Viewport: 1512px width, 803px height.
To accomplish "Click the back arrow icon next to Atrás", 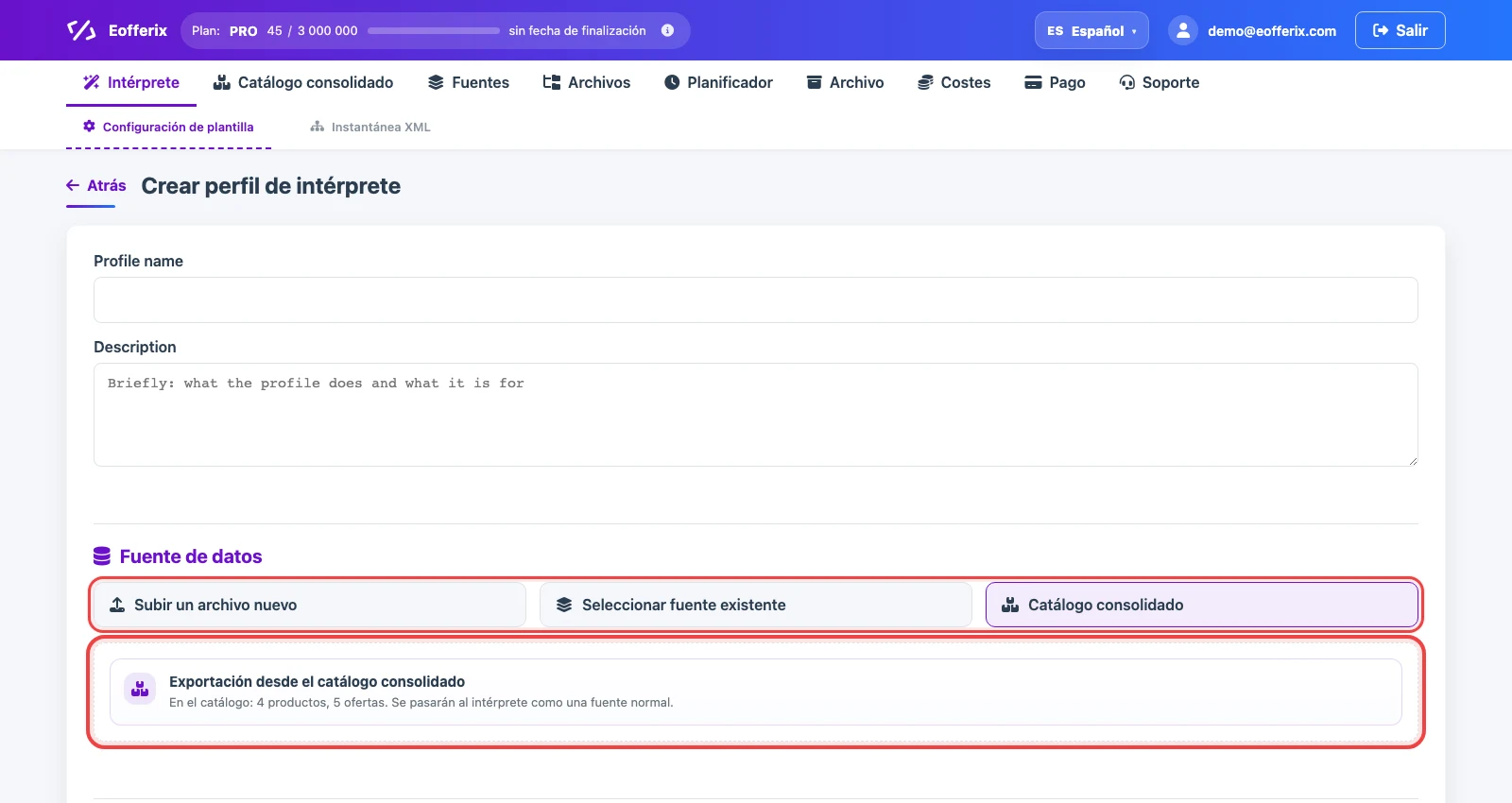I will [x=73, y=185].
